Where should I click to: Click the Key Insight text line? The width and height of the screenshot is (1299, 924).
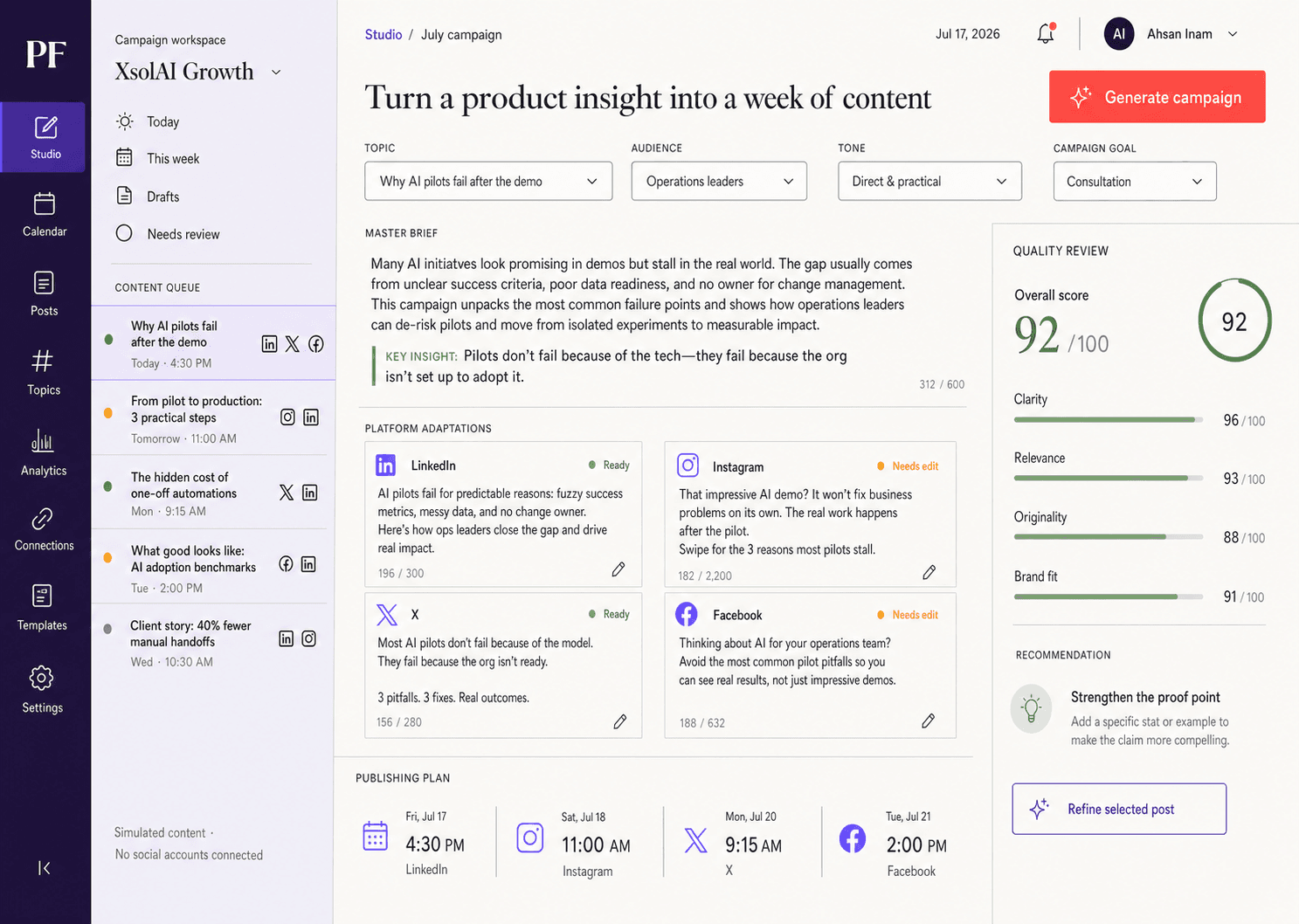coord(616,366)
